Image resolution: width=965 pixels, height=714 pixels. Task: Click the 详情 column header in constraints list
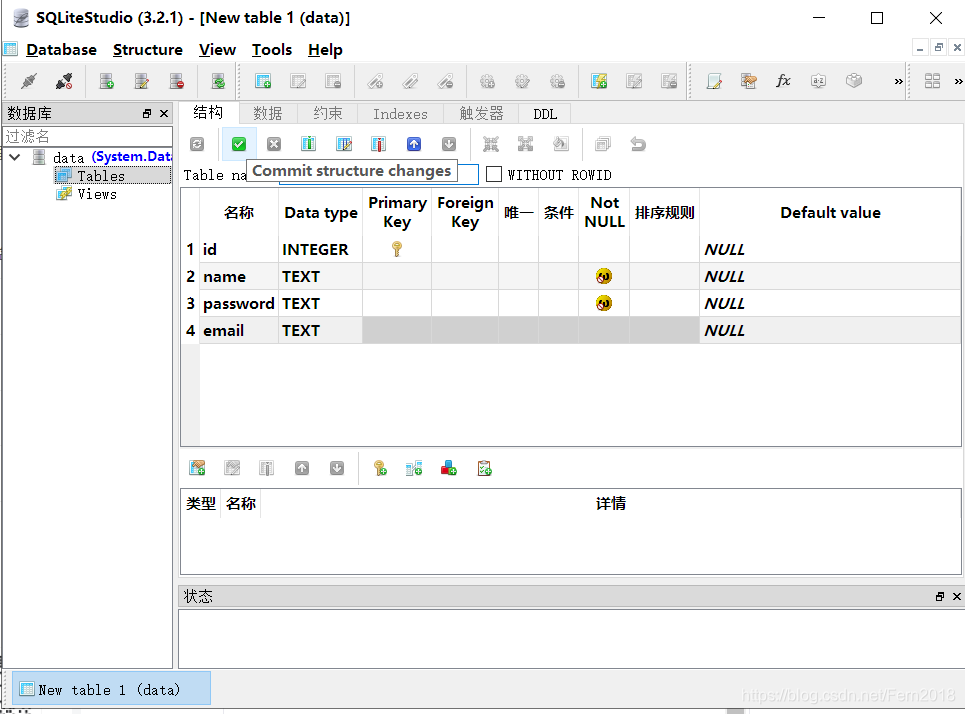pyautogui.click(x=611, y=503)
